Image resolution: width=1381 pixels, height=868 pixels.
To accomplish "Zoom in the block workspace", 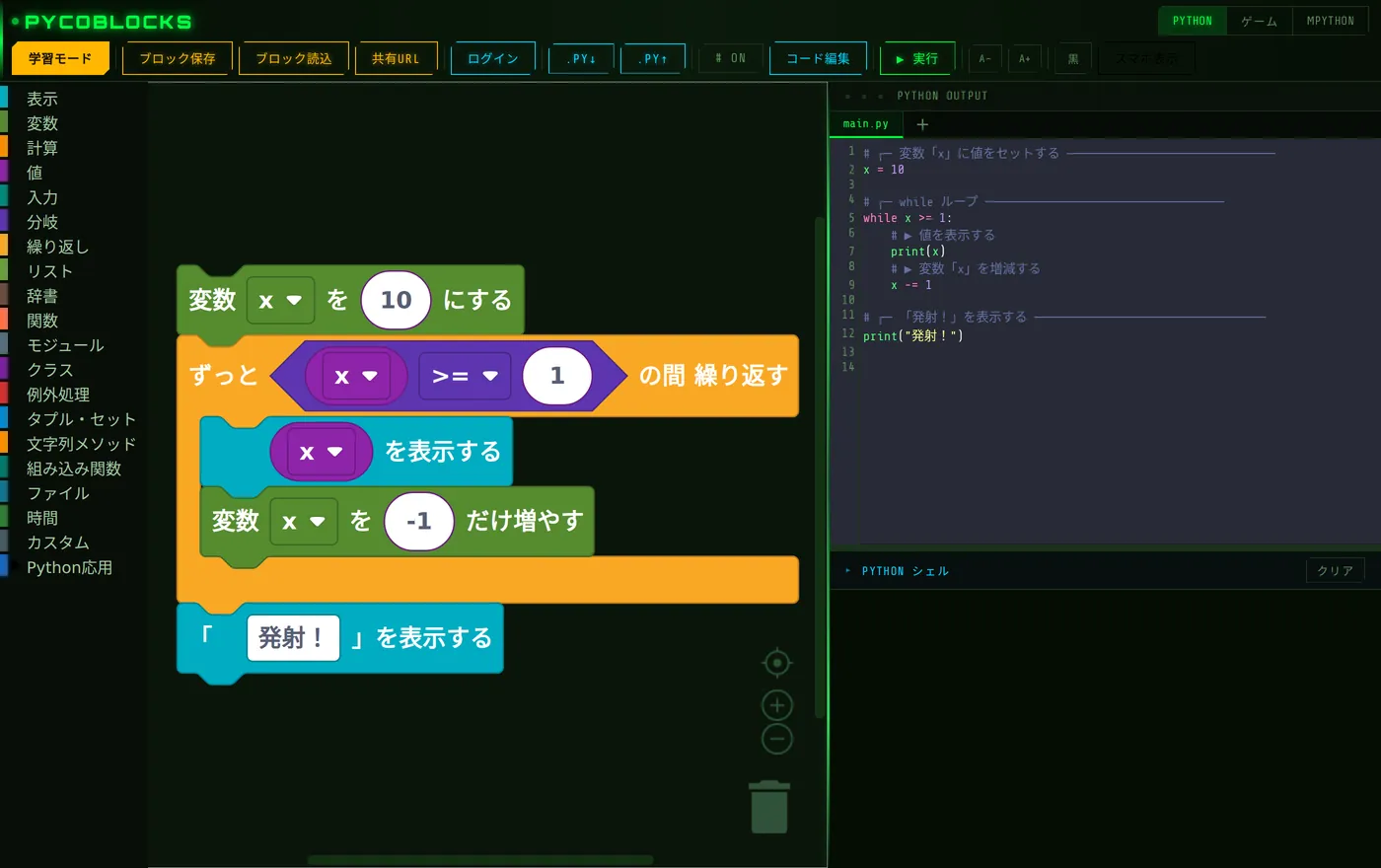I will tap(777, 704).
